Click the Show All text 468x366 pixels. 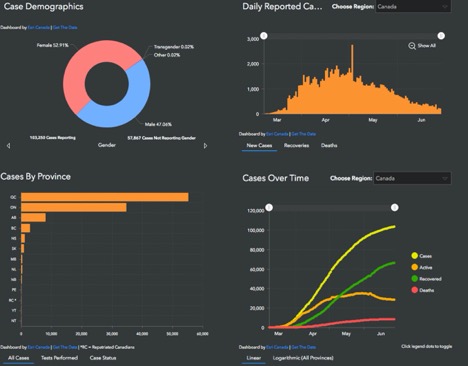coord(427,46)
